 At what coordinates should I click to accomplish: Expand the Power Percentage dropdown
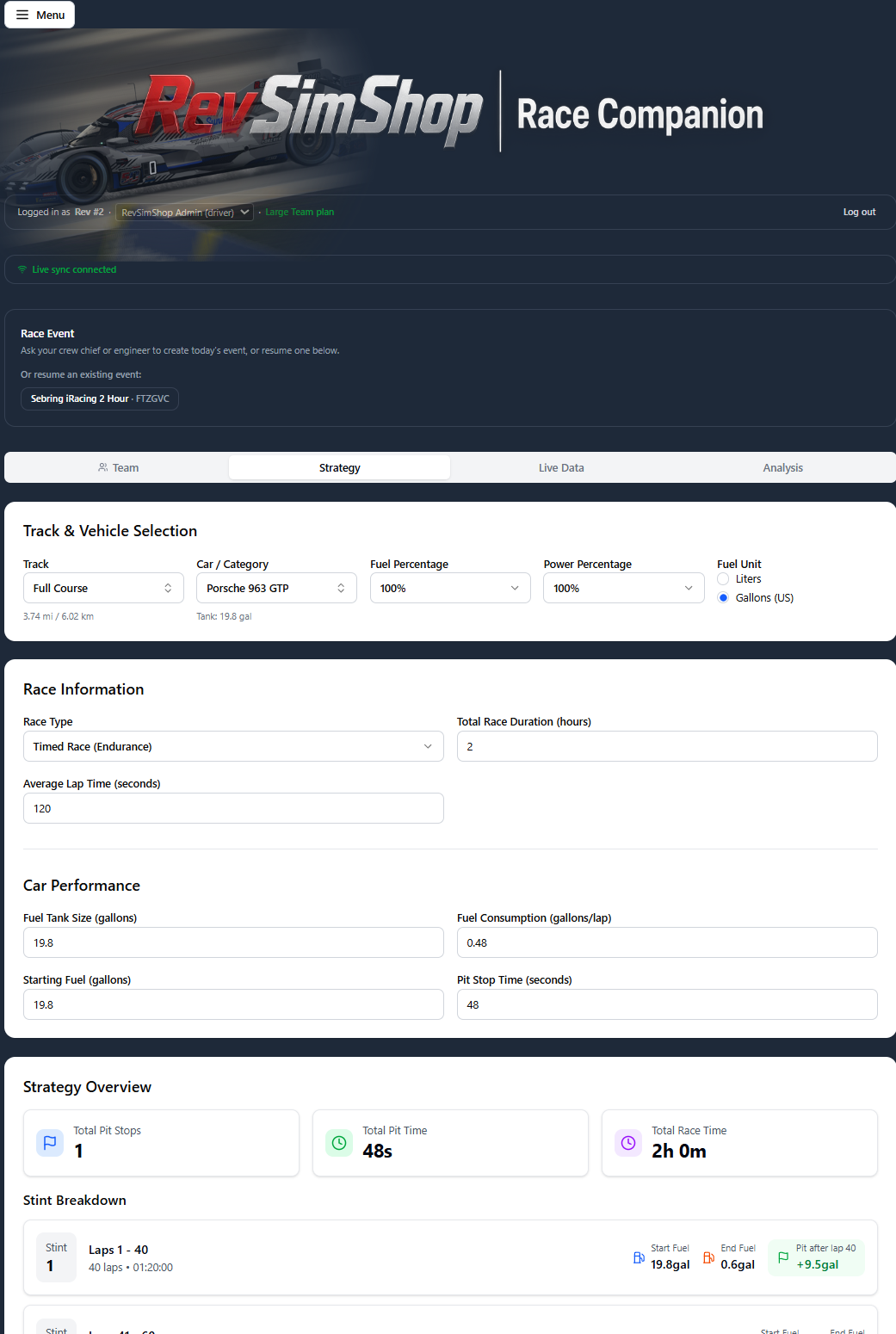point(624,588)
